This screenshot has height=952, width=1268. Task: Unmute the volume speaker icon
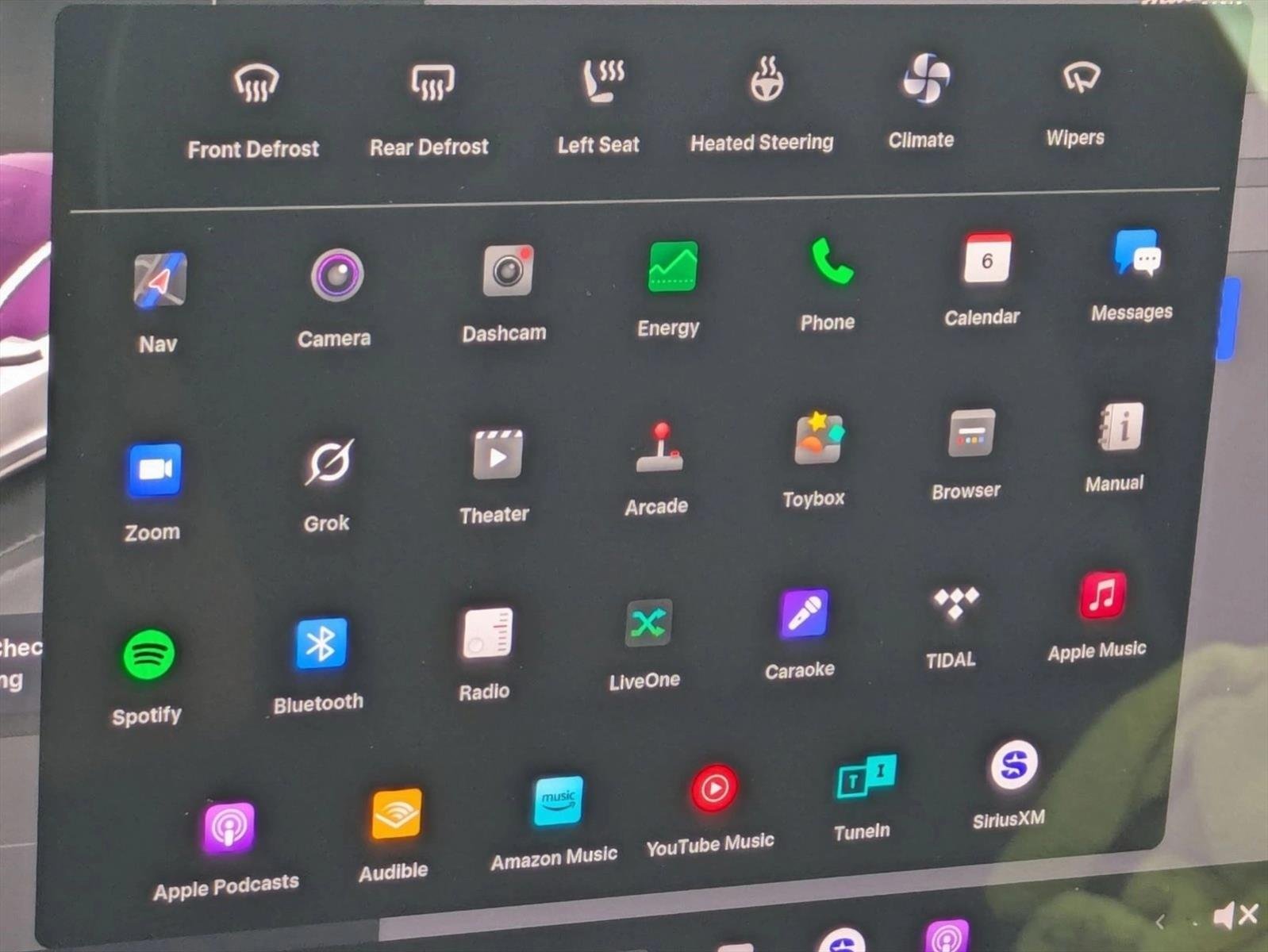pos(1234,916)
